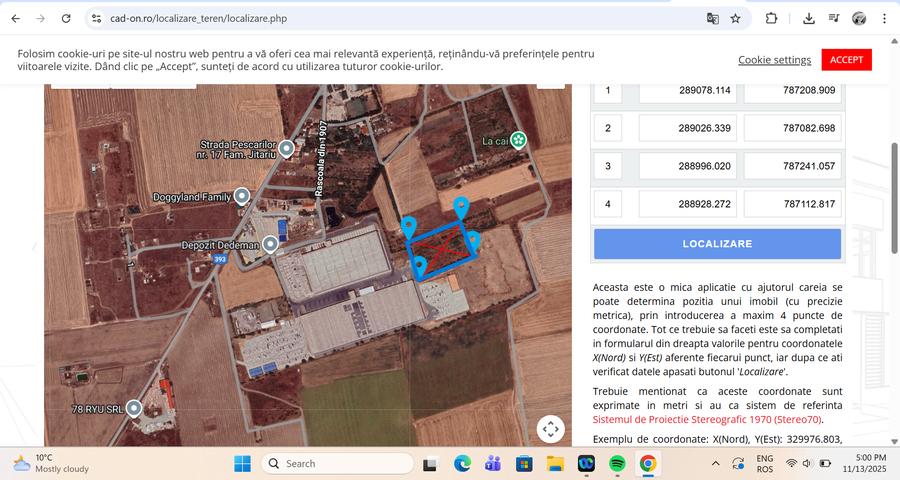Bookmark this page with the star icon
Screen dimensions: 900x480
pos(735,18)
